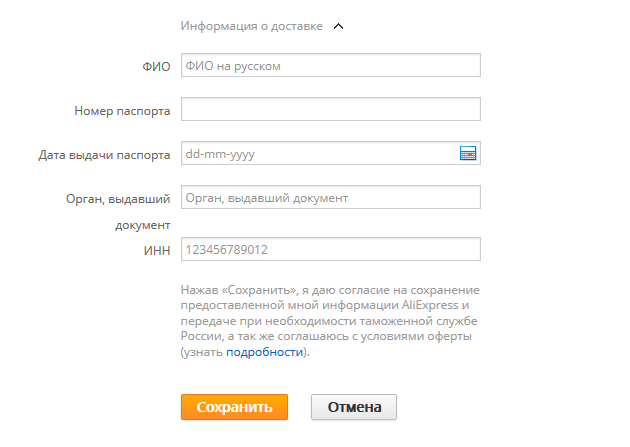Click the quoted «Сохранить» in consent text
The image size is (630, 447).
point(260,290)
